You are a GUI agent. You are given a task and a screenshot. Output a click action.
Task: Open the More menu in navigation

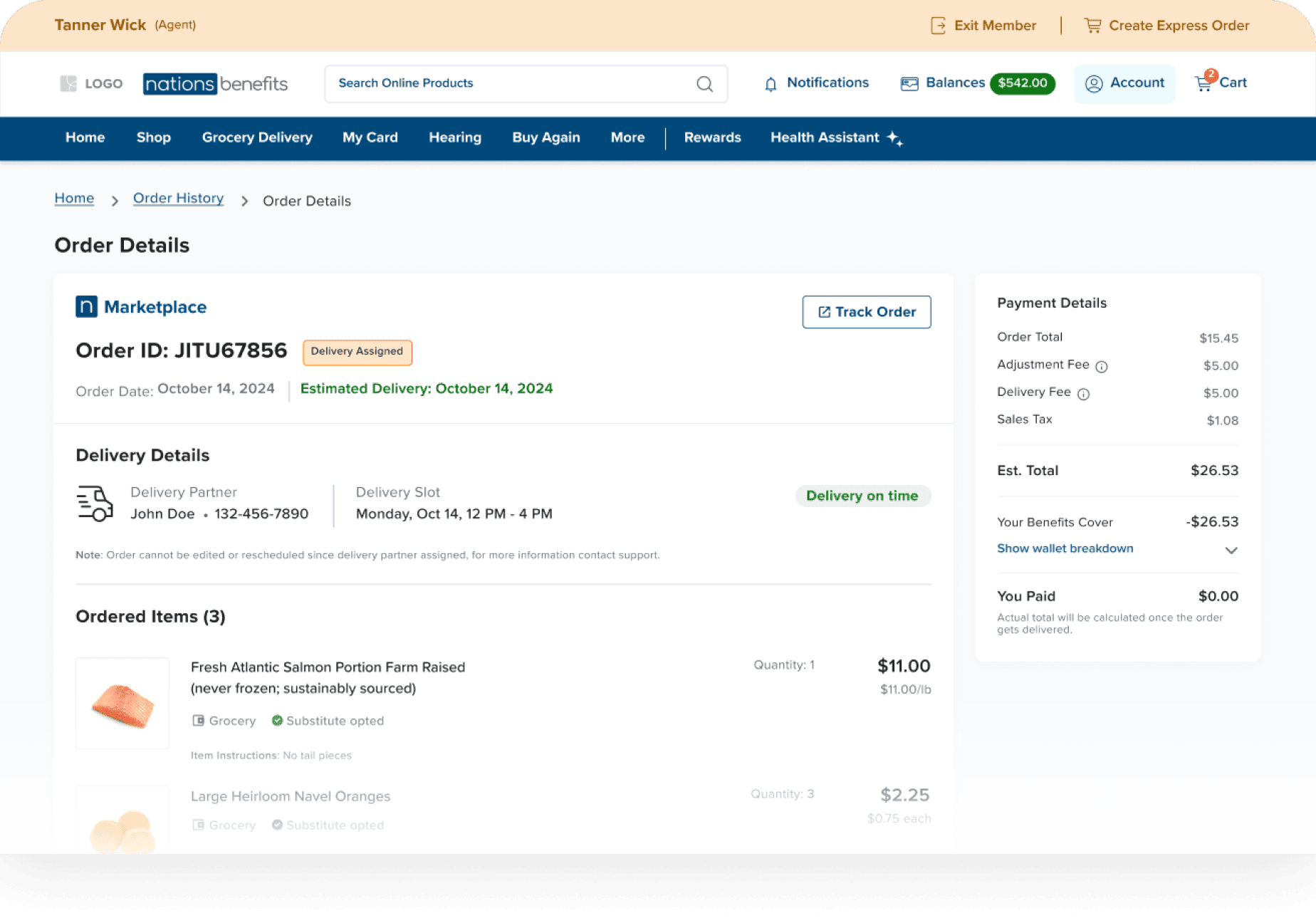tap(627, 137)
